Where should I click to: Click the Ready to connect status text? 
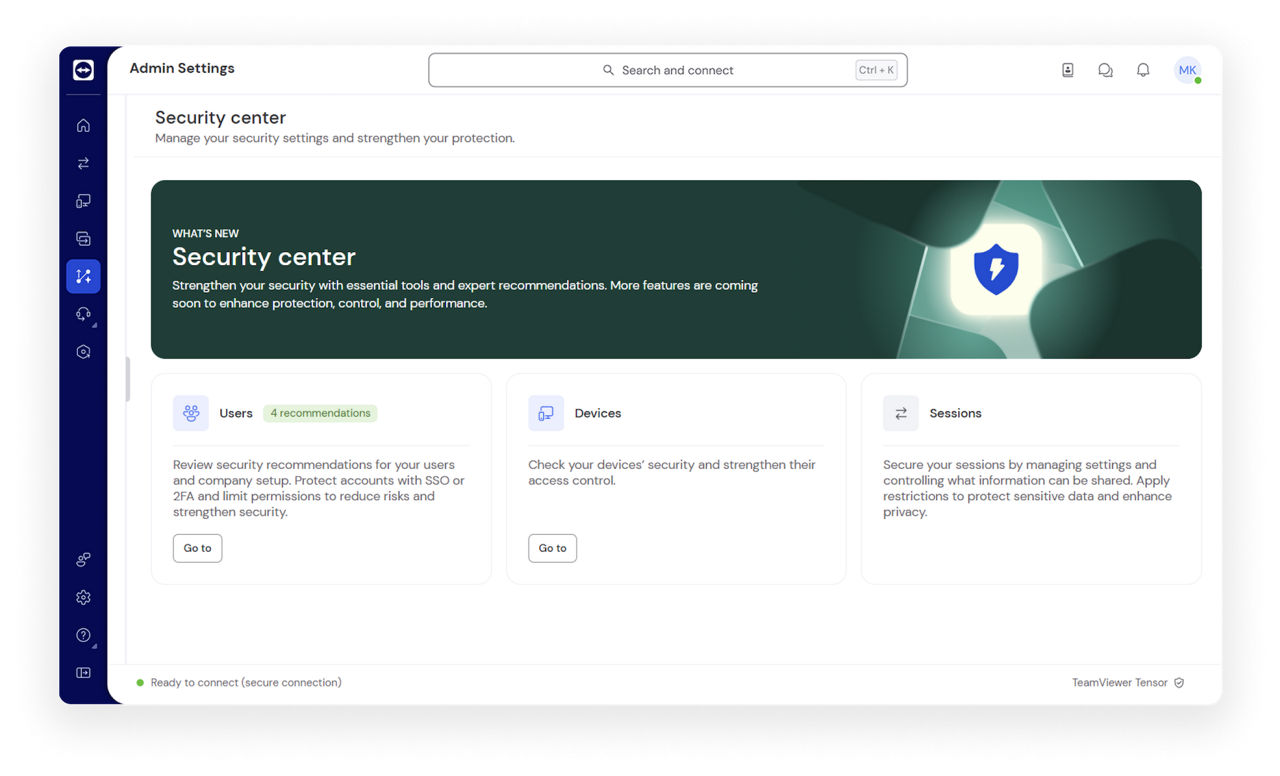(x=246, y=683)
